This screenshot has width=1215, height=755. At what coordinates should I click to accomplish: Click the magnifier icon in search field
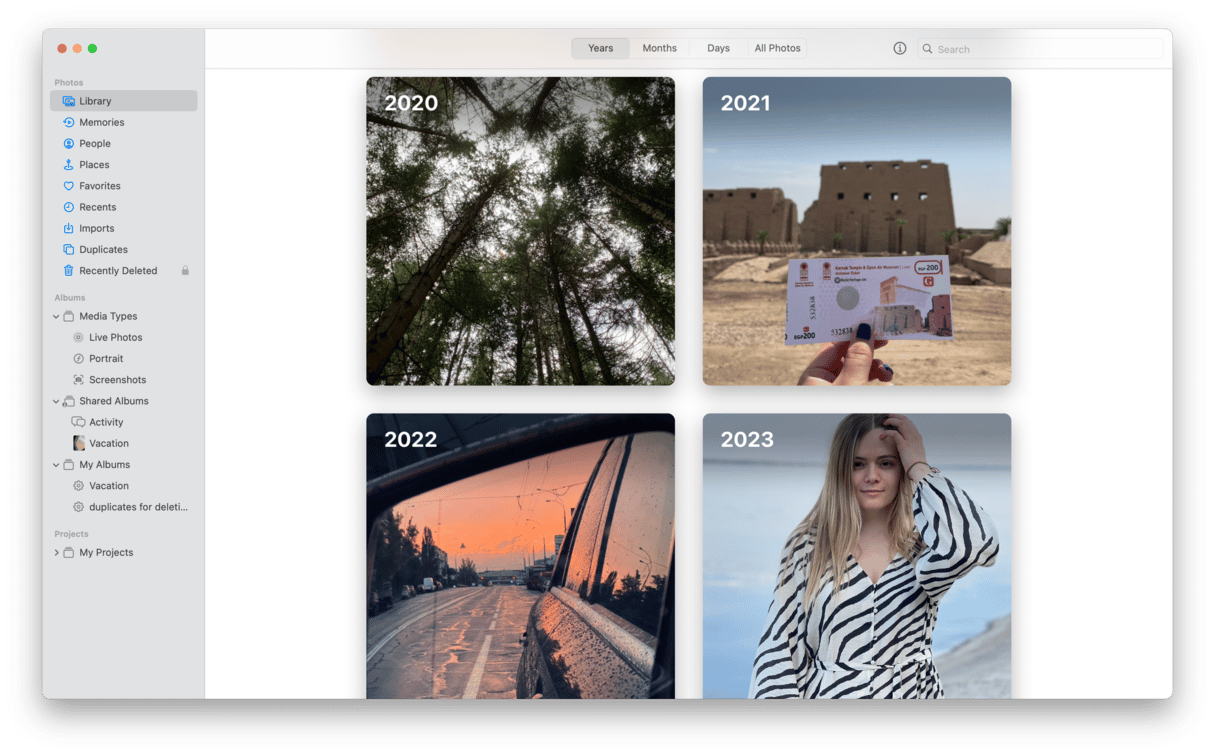click(x=928, y=48)
